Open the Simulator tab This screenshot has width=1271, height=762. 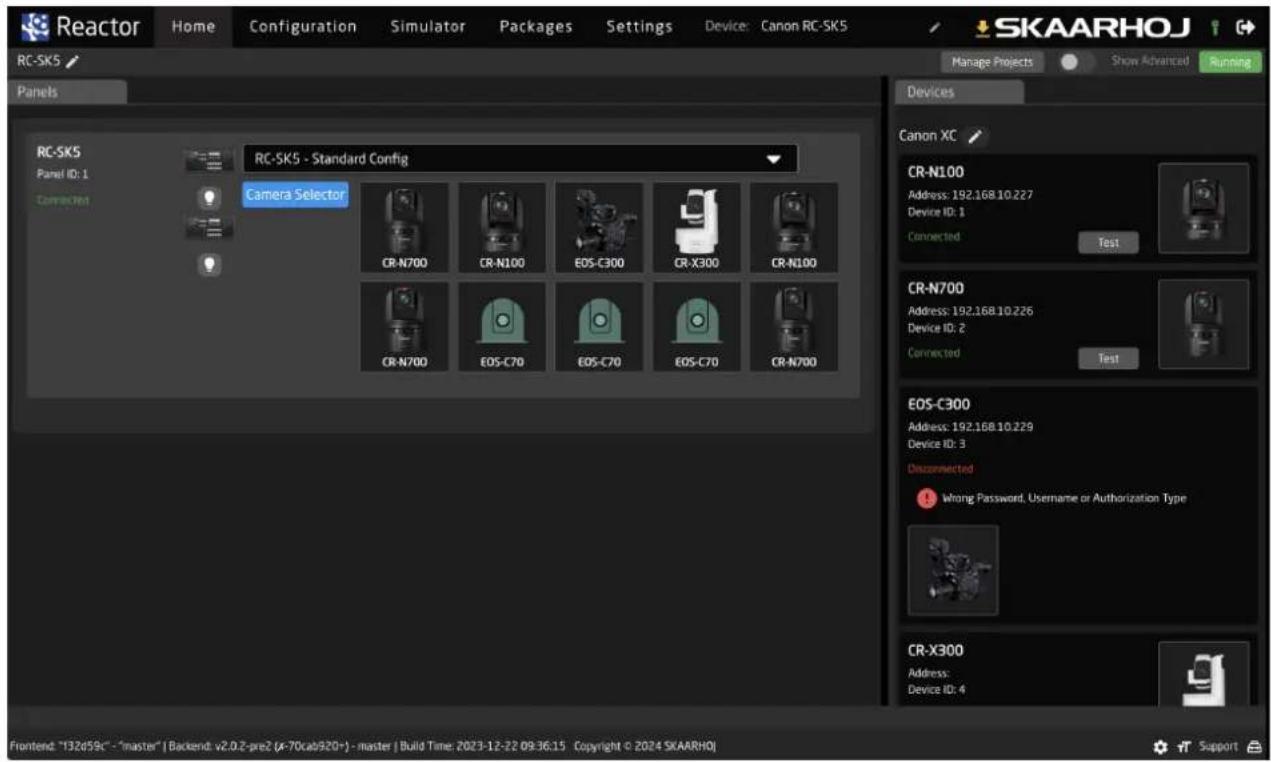click(x=428, y=27)
